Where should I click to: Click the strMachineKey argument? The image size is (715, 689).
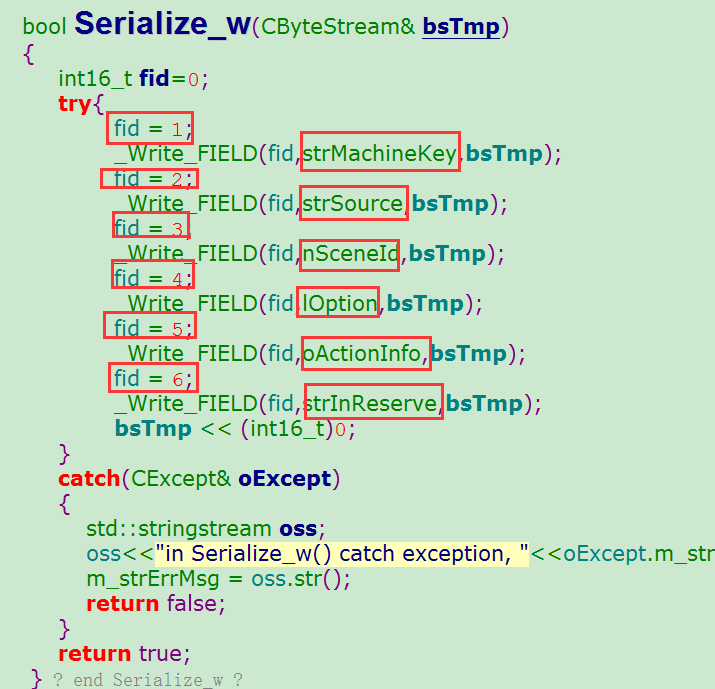379,153
